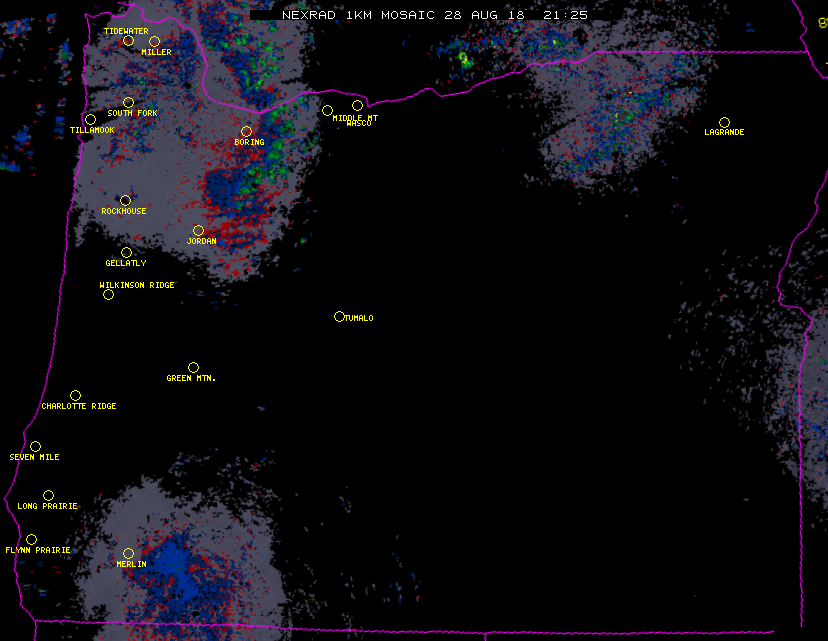Click the Gellatly station circle
The height and width of the screenshot is (641, 828).
tap(126, 252)
